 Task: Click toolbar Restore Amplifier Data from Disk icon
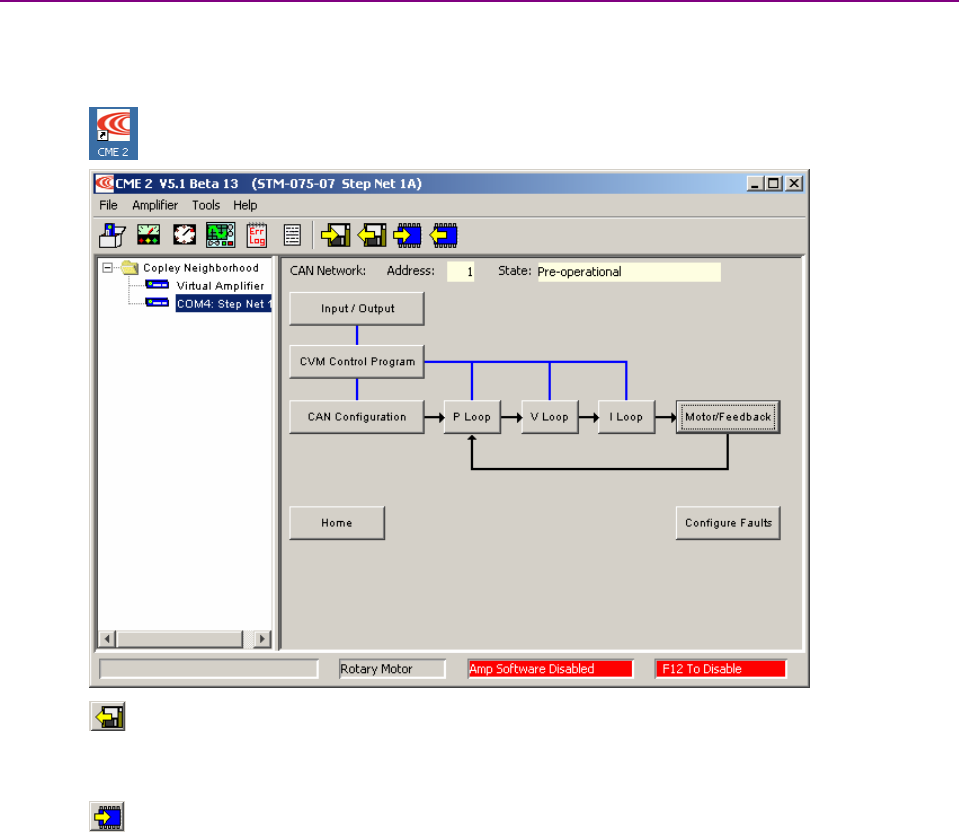tap(372, 235)
